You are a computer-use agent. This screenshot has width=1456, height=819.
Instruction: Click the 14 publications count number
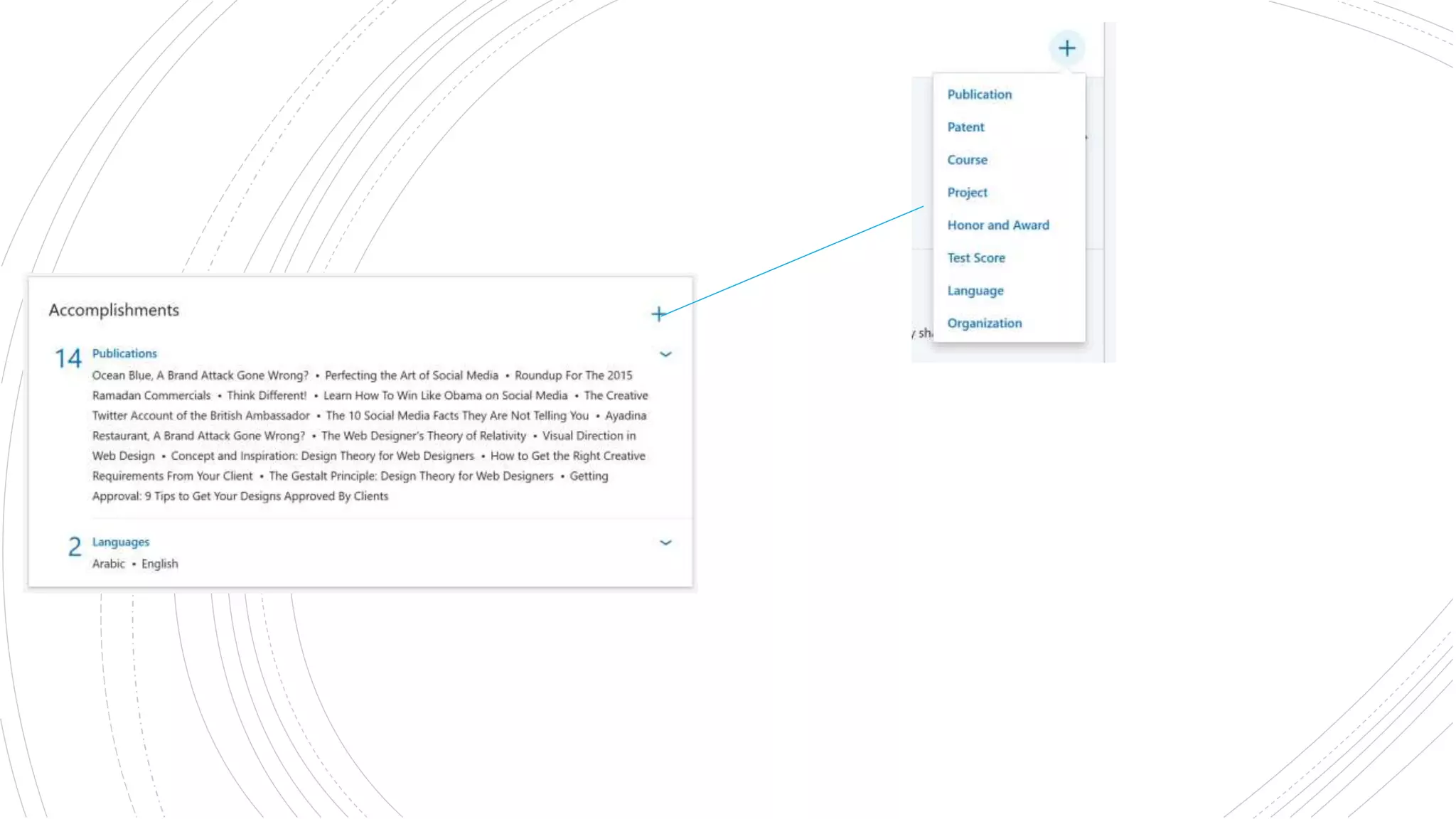(x=68, y=358)
